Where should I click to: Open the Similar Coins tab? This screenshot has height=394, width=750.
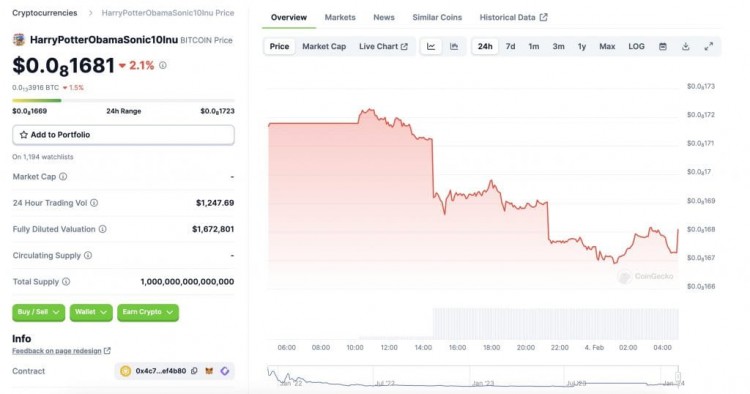(437, 17)
